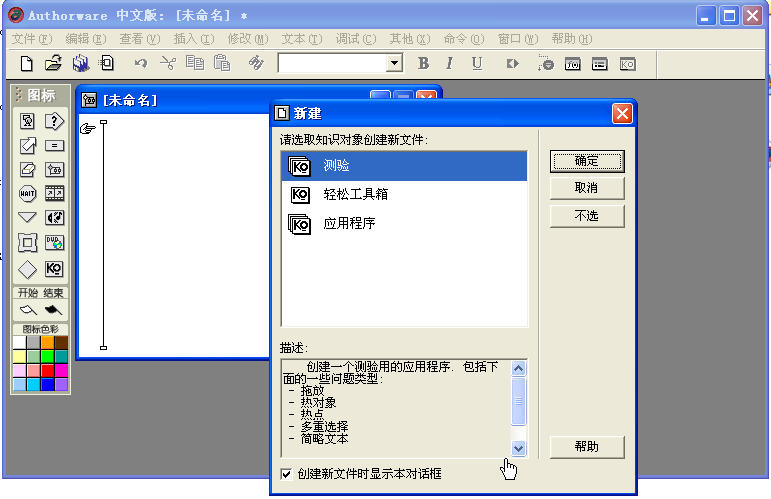Pick the DVD icon in palette
This screenshot has height=499, width=771.
coord(54,242)
